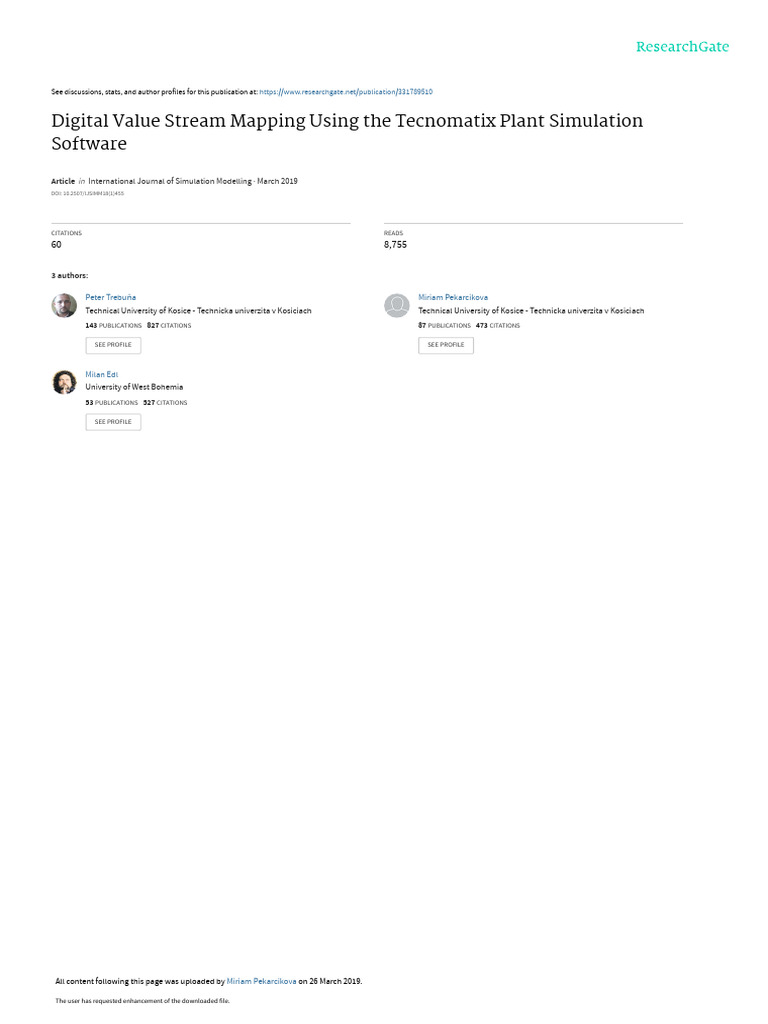
Task: Open Milan Edl author name link
Action: [101, 374]
